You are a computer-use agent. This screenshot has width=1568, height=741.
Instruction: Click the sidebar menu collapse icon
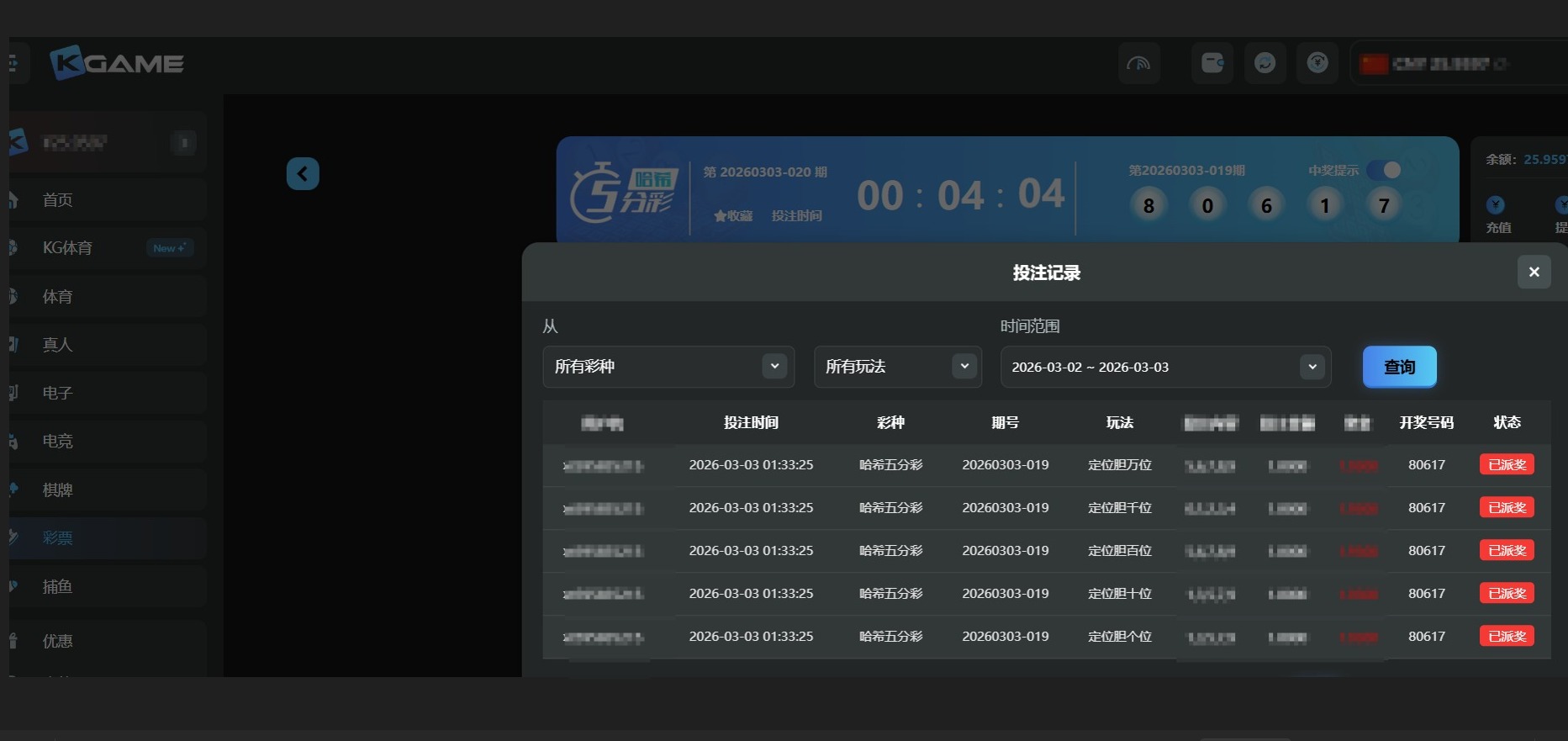point(13,63)
